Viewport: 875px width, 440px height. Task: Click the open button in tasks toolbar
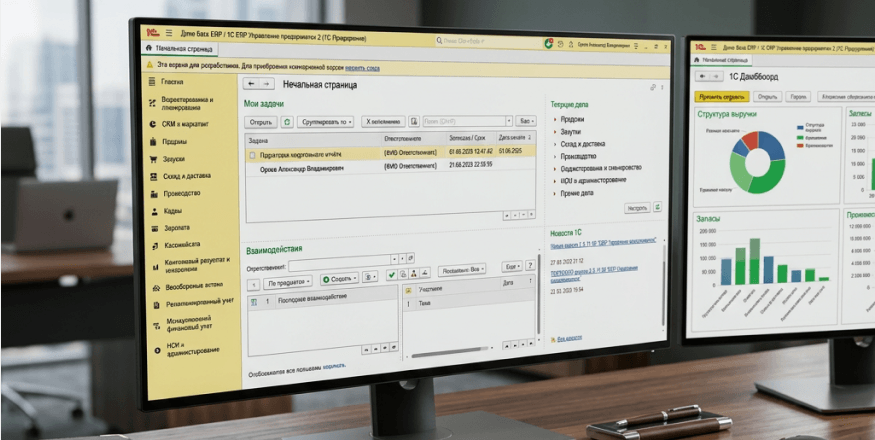(261, 122)
